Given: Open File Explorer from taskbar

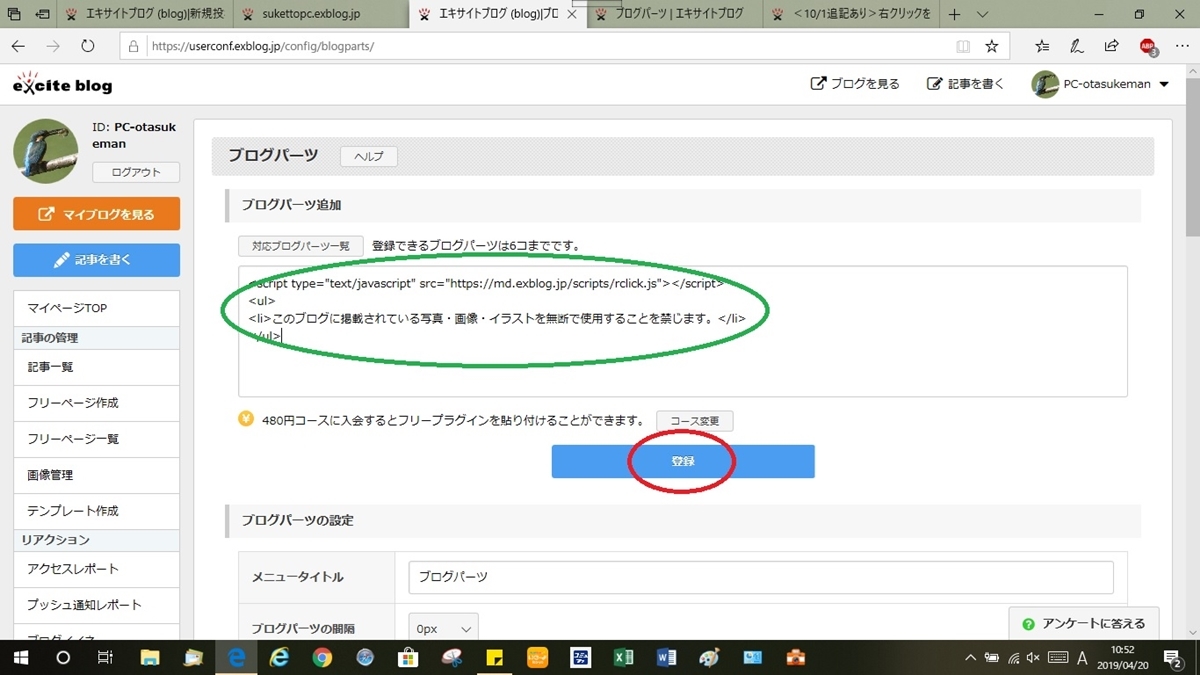Looking at the screenshot, I should click(150, 657).
